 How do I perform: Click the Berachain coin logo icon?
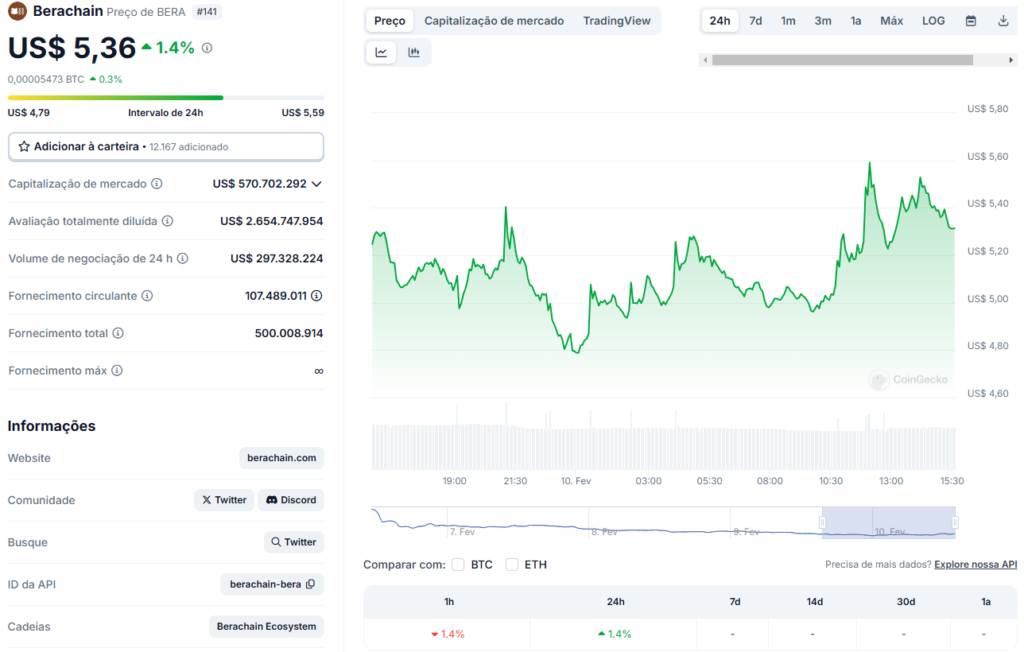pos(17,10)
